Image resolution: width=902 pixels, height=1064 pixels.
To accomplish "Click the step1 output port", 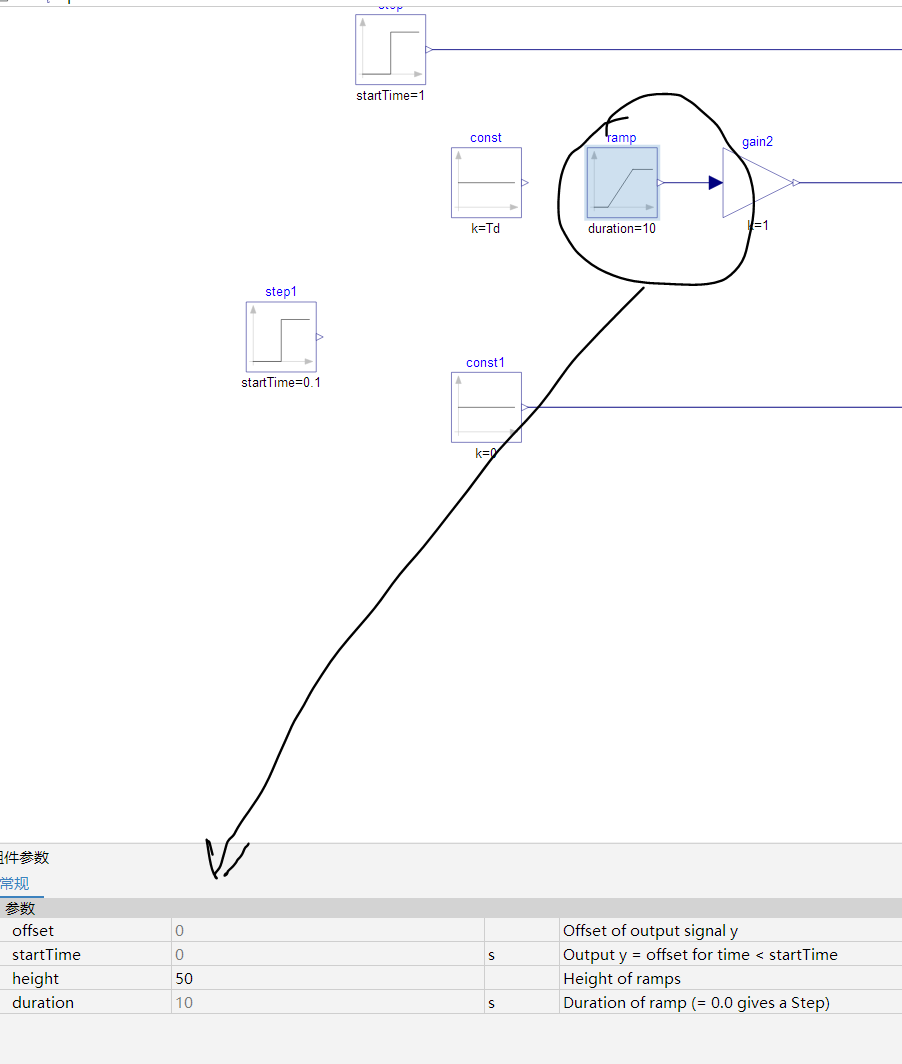I will click(320, 337).
